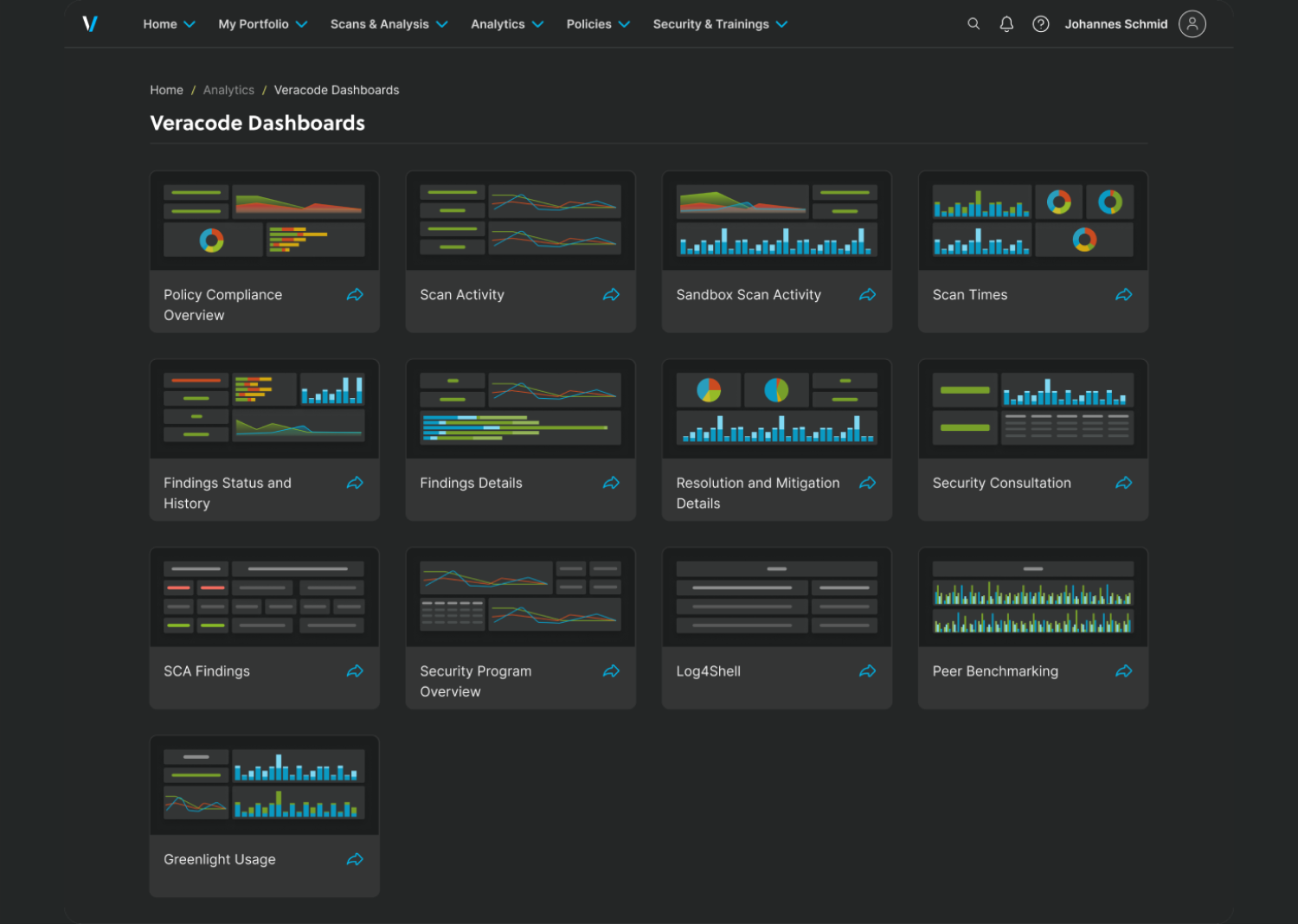Click the Veracode Dashboards breadcrumb
The image size is (1298, 924).
(x=337, y=90)
